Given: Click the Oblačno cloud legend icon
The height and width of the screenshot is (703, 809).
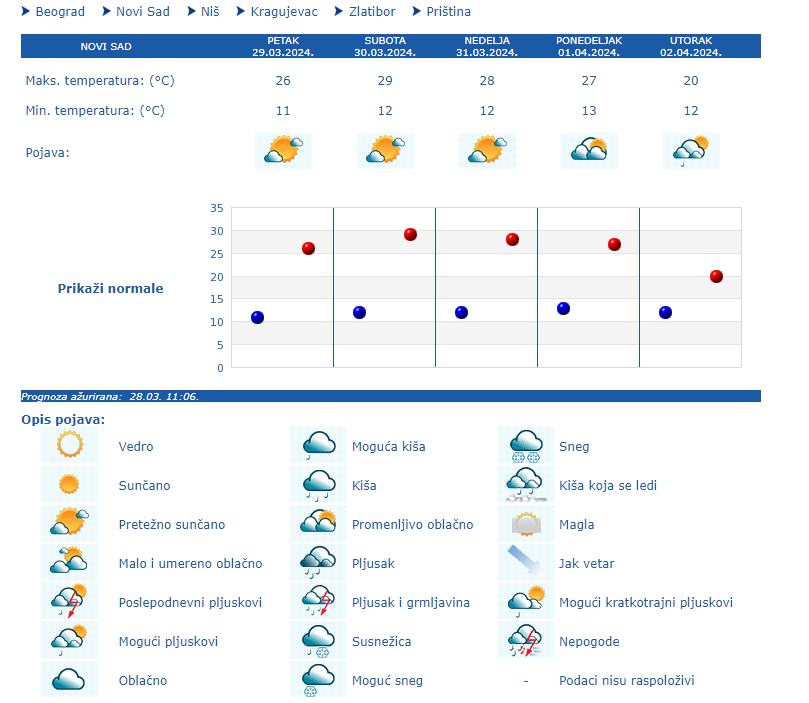Looking at the screenshot, I should (x=69, y=680).
